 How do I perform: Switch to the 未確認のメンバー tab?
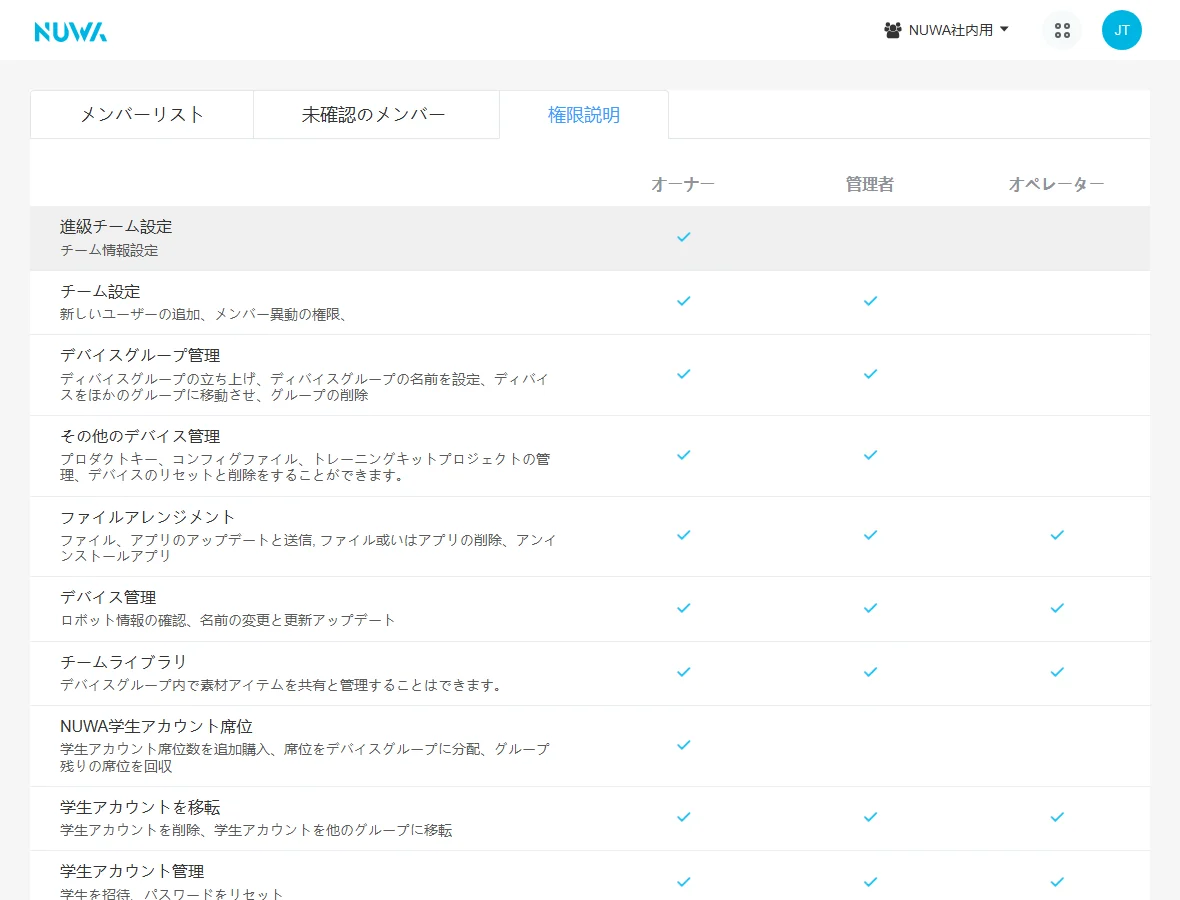(x=376, y=114)
